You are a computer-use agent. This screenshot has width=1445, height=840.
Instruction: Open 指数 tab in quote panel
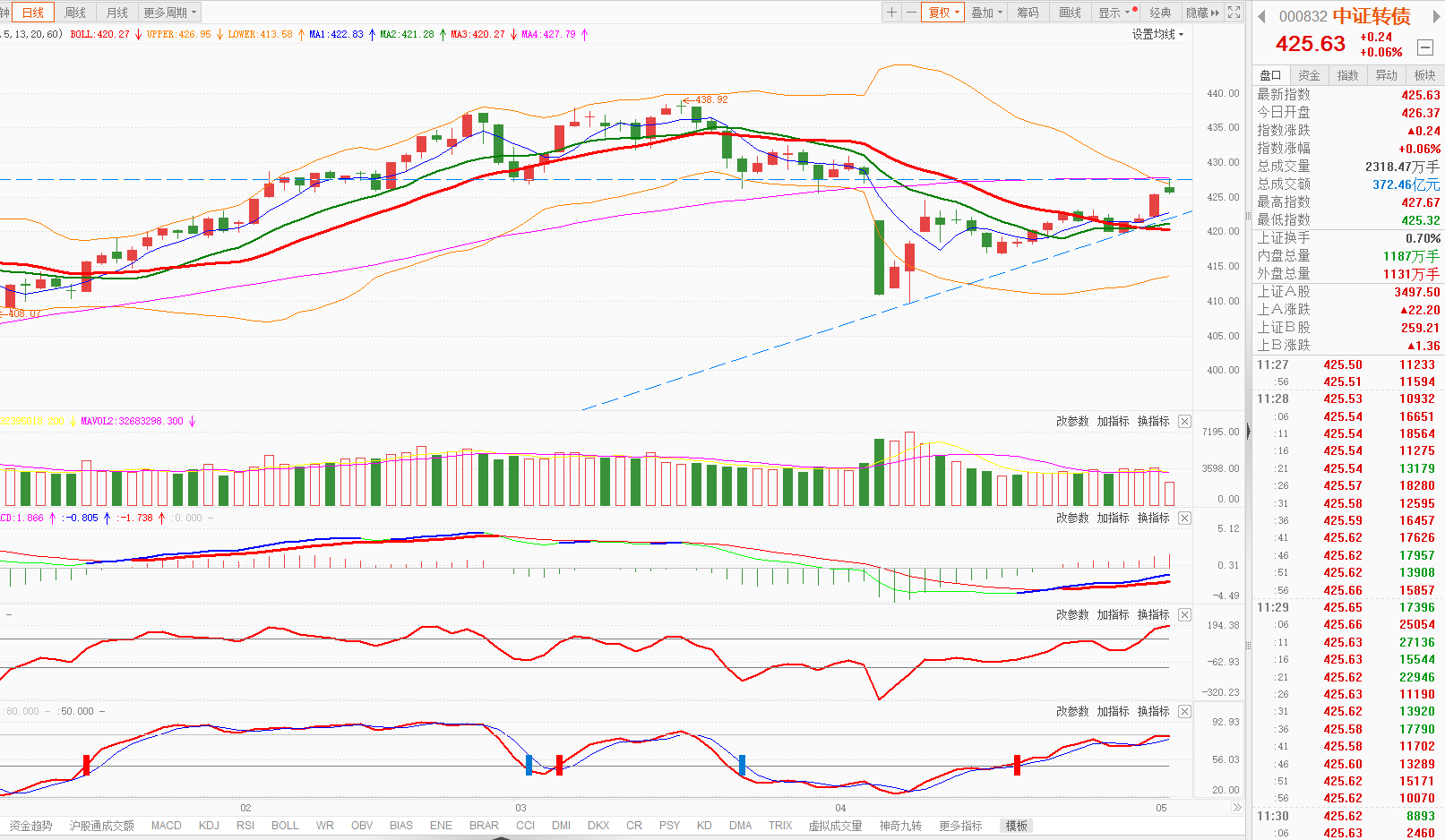1347,75
